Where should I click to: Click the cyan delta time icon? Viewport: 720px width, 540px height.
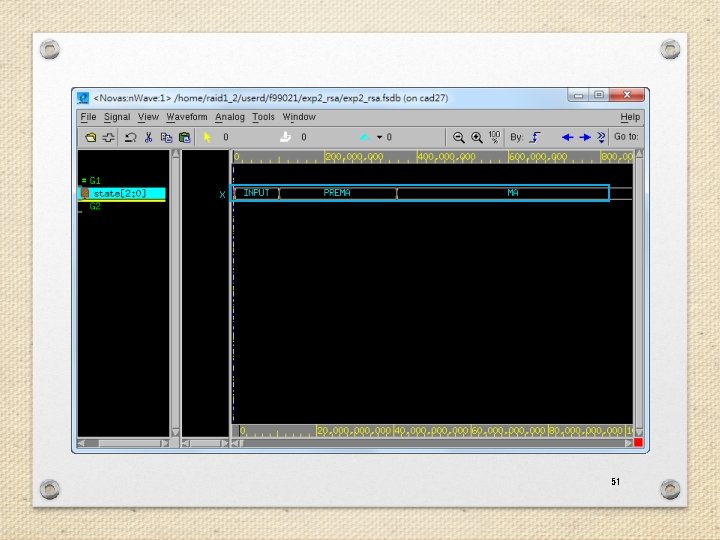click(365, 137)
